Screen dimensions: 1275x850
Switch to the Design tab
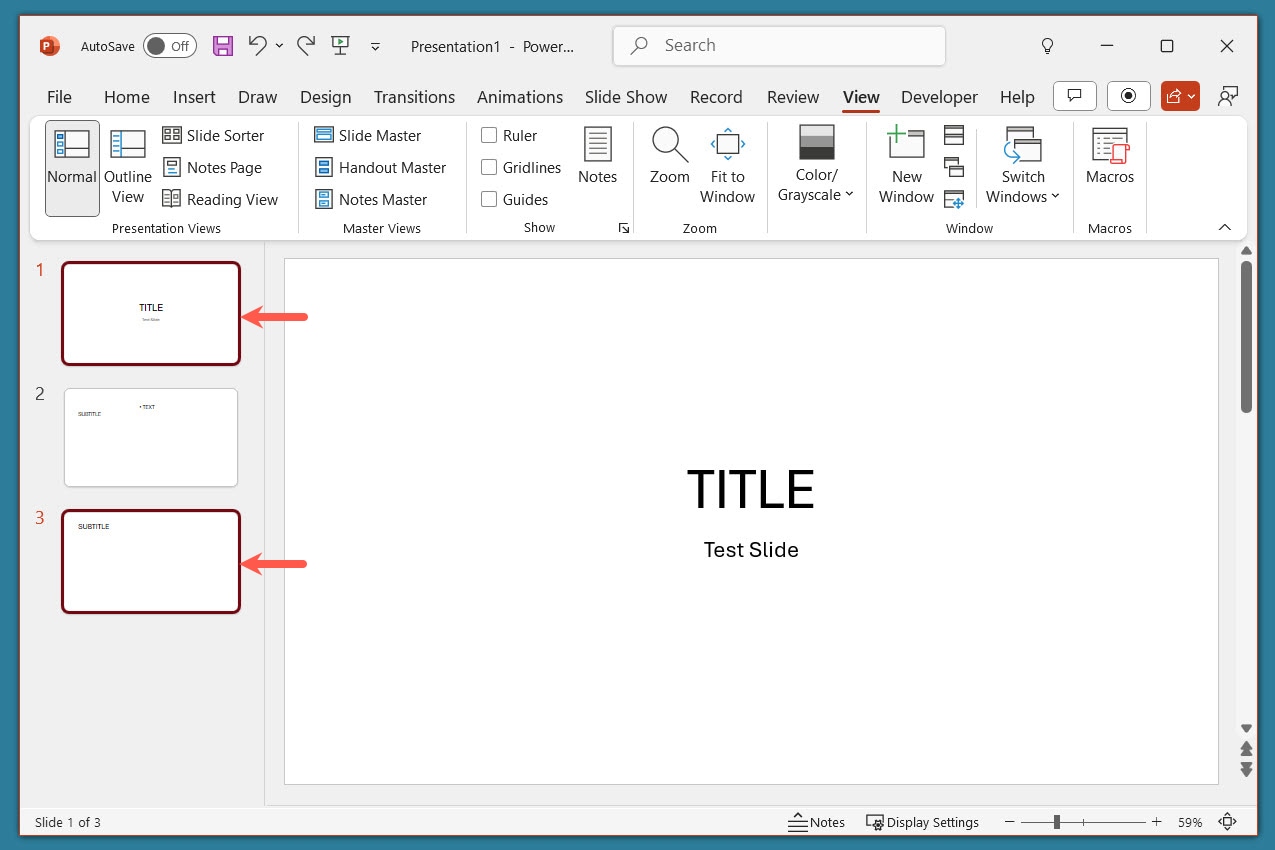click(325, 97)
